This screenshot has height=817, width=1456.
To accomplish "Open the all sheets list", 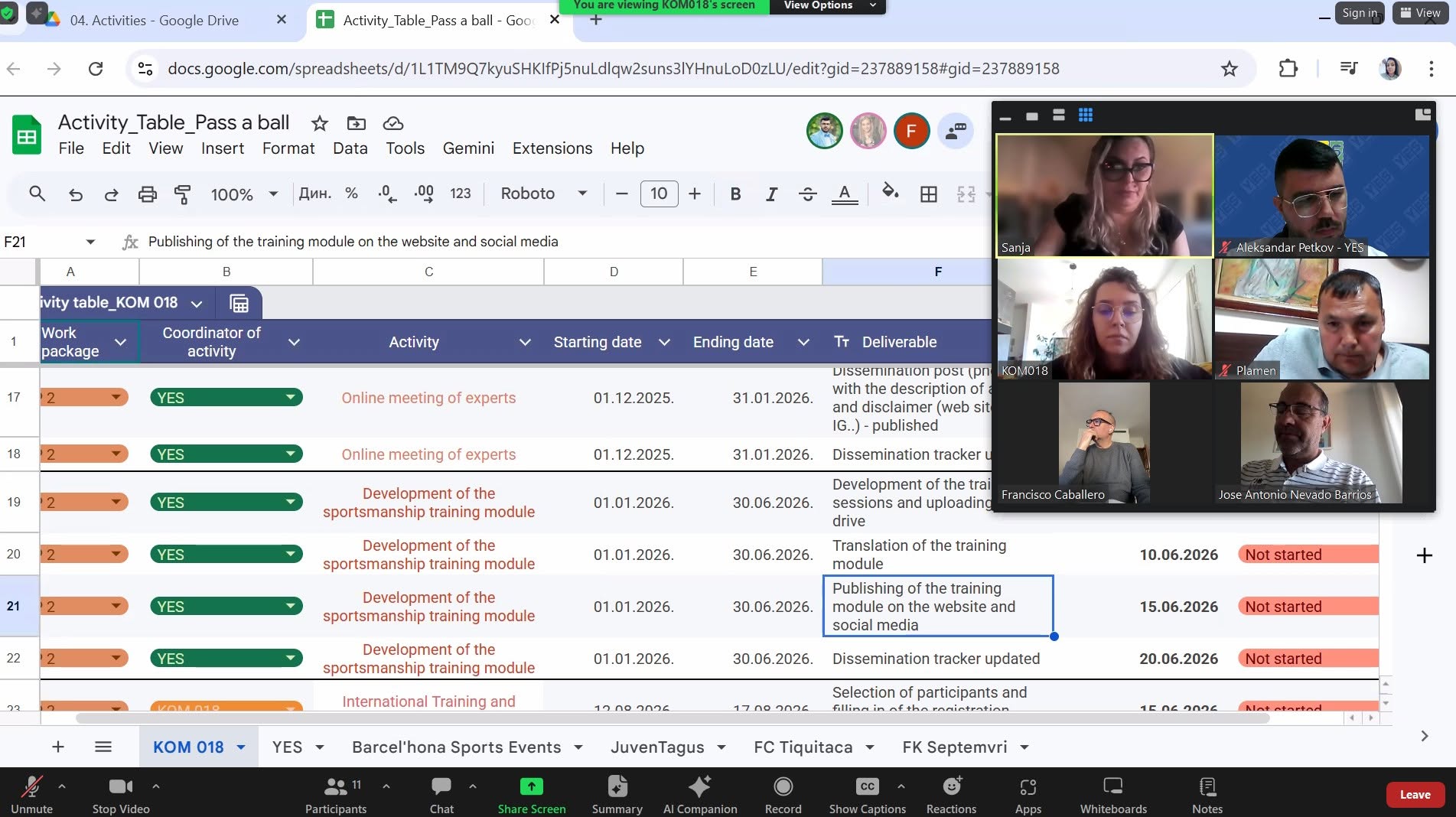I will click(x=103, y=747).
